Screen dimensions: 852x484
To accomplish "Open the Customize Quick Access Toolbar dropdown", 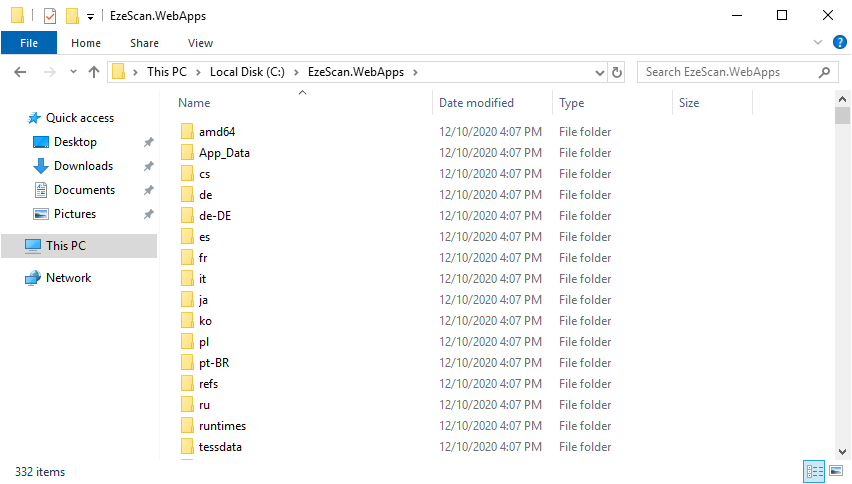I will tap(90, 17).
